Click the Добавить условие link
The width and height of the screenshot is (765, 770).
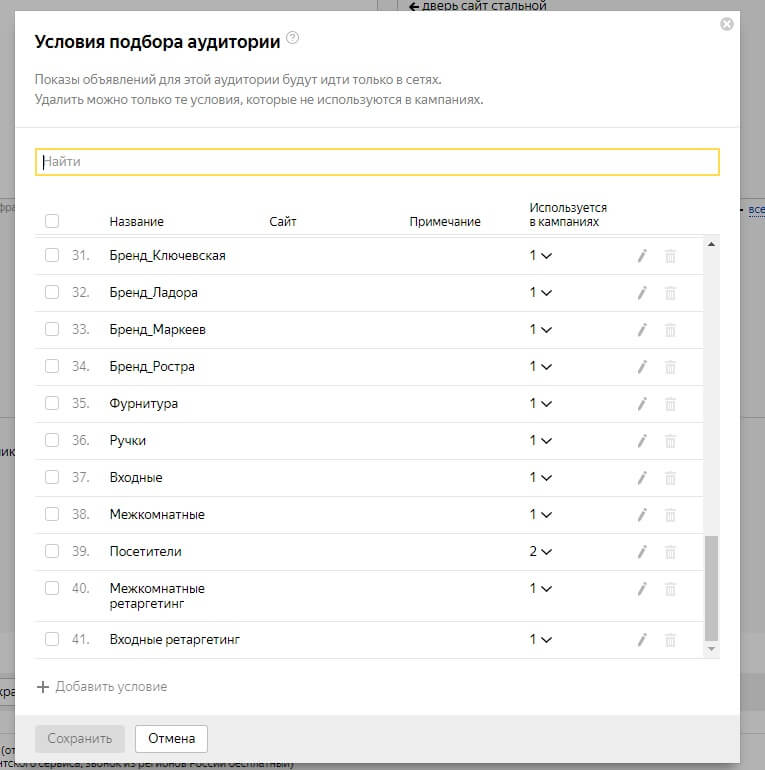coord(102,687)
